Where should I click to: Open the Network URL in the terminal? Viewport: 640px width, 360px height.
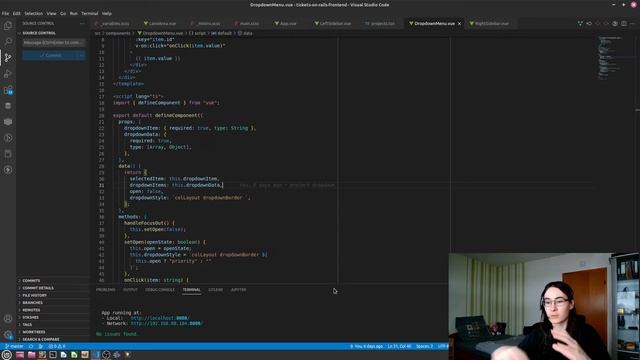[166, 324]
